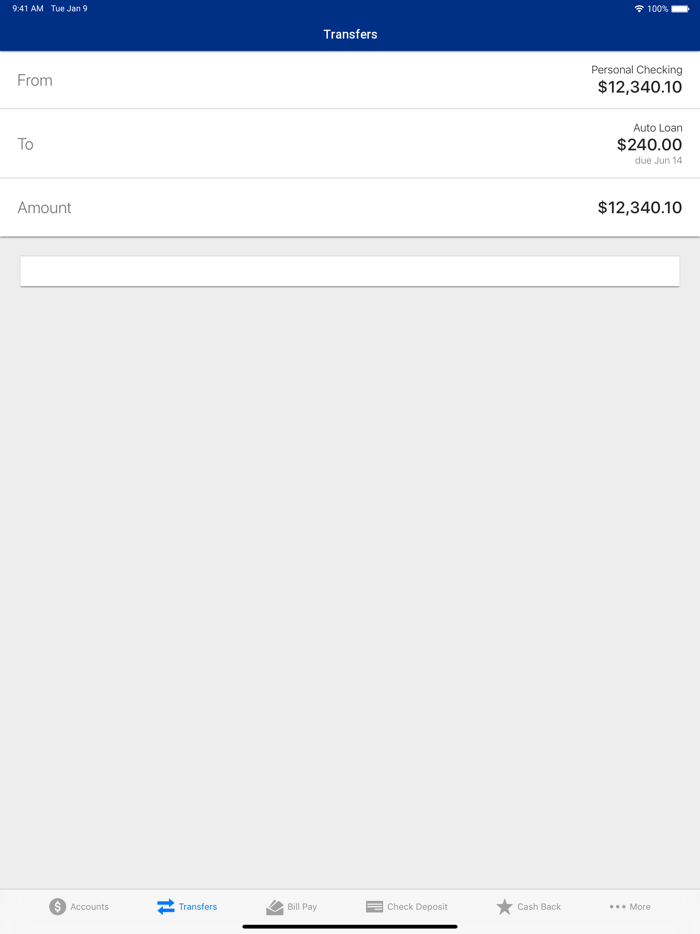Image resolution: width=700 pixels, height=934 pixels.
Task: Select the Auto Loan $240.00 amount
Action: point(649,144)
